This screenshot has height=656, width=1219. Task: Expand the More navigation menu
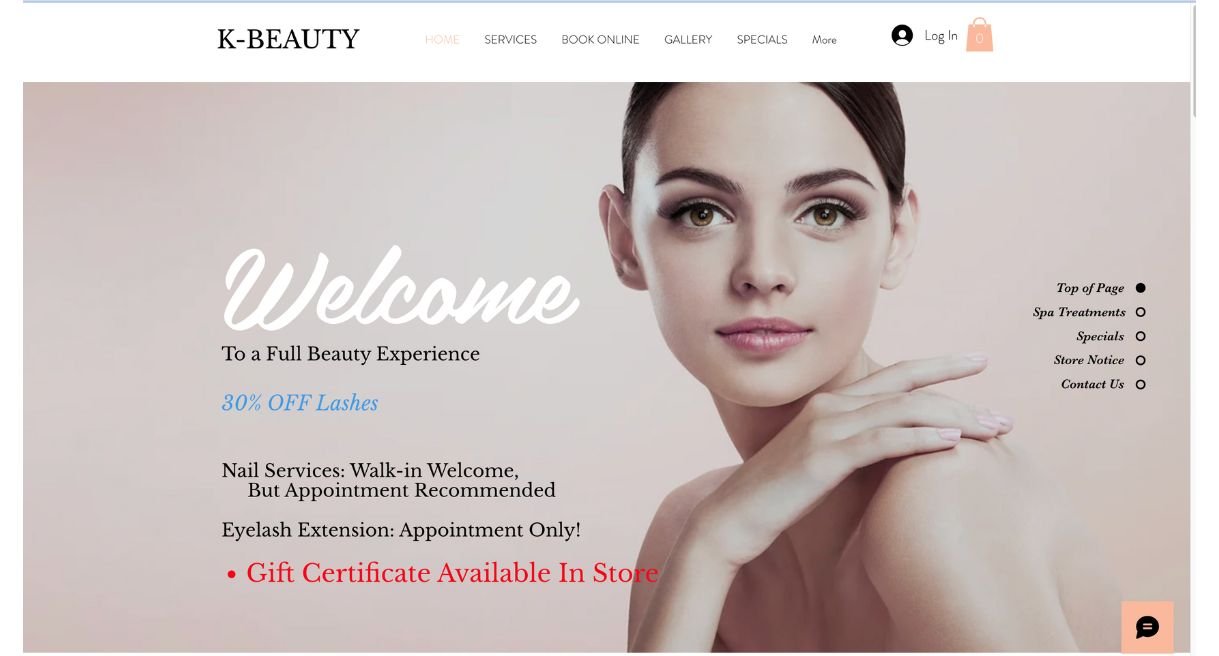(824, 40)
